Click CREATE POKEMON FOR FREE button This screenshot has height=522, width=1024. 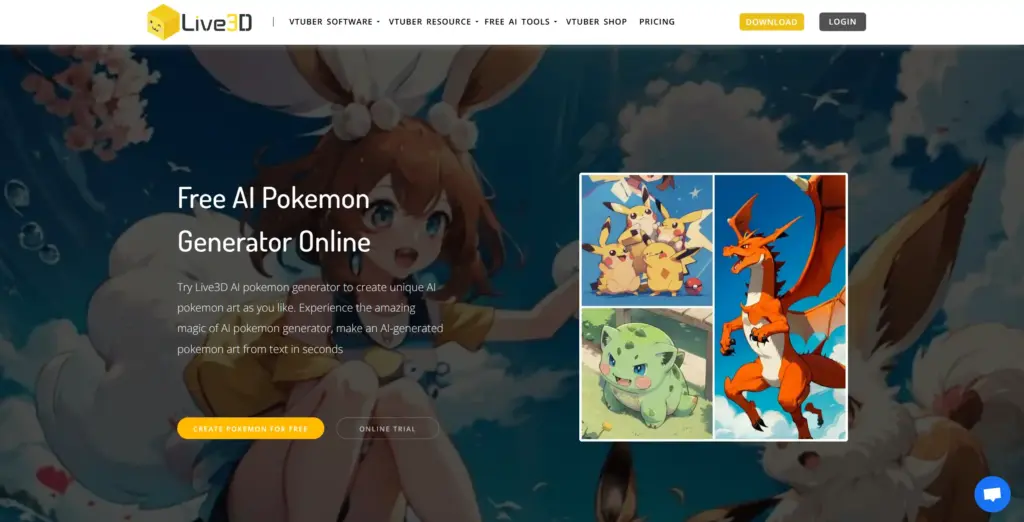pyautogui.click(x=251, y=429)
